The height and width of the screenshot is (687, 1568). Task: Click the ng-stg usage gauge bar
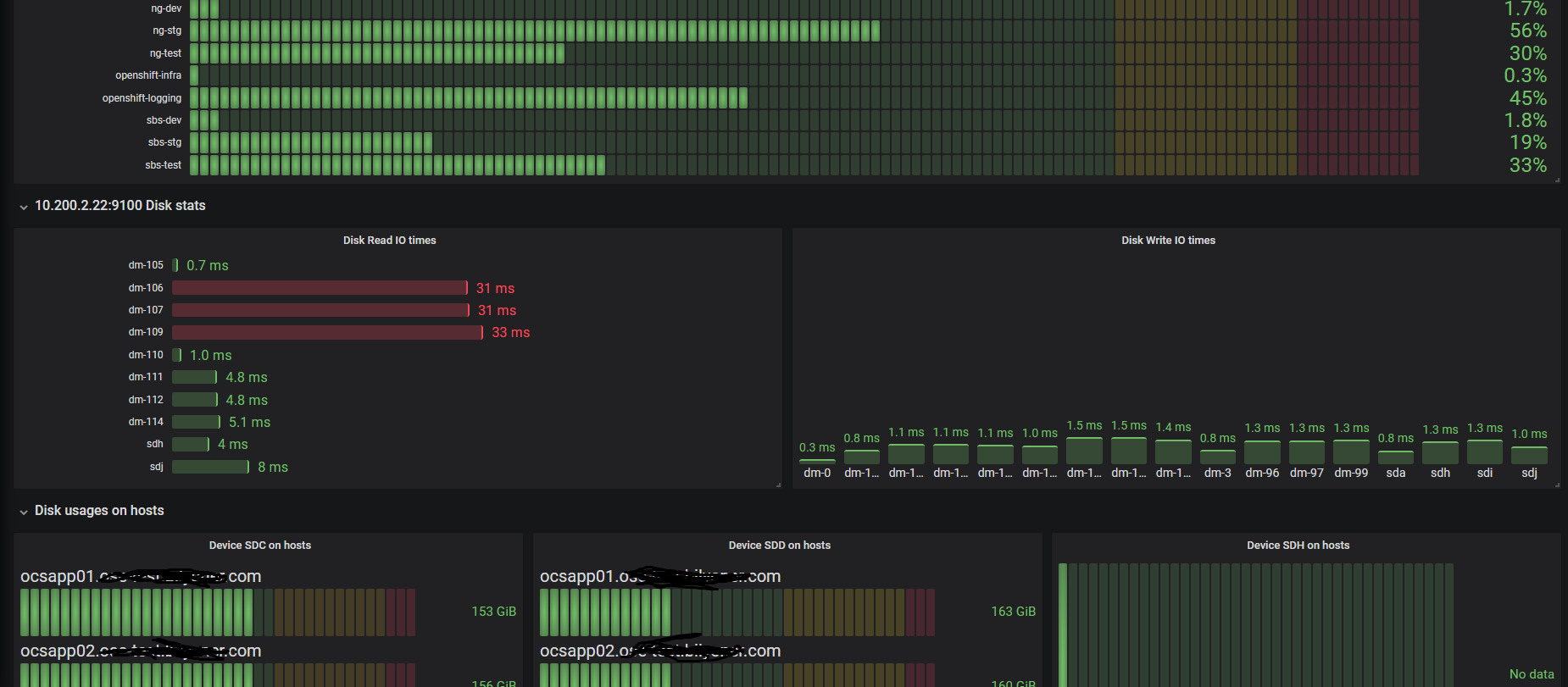pos(534,31)
